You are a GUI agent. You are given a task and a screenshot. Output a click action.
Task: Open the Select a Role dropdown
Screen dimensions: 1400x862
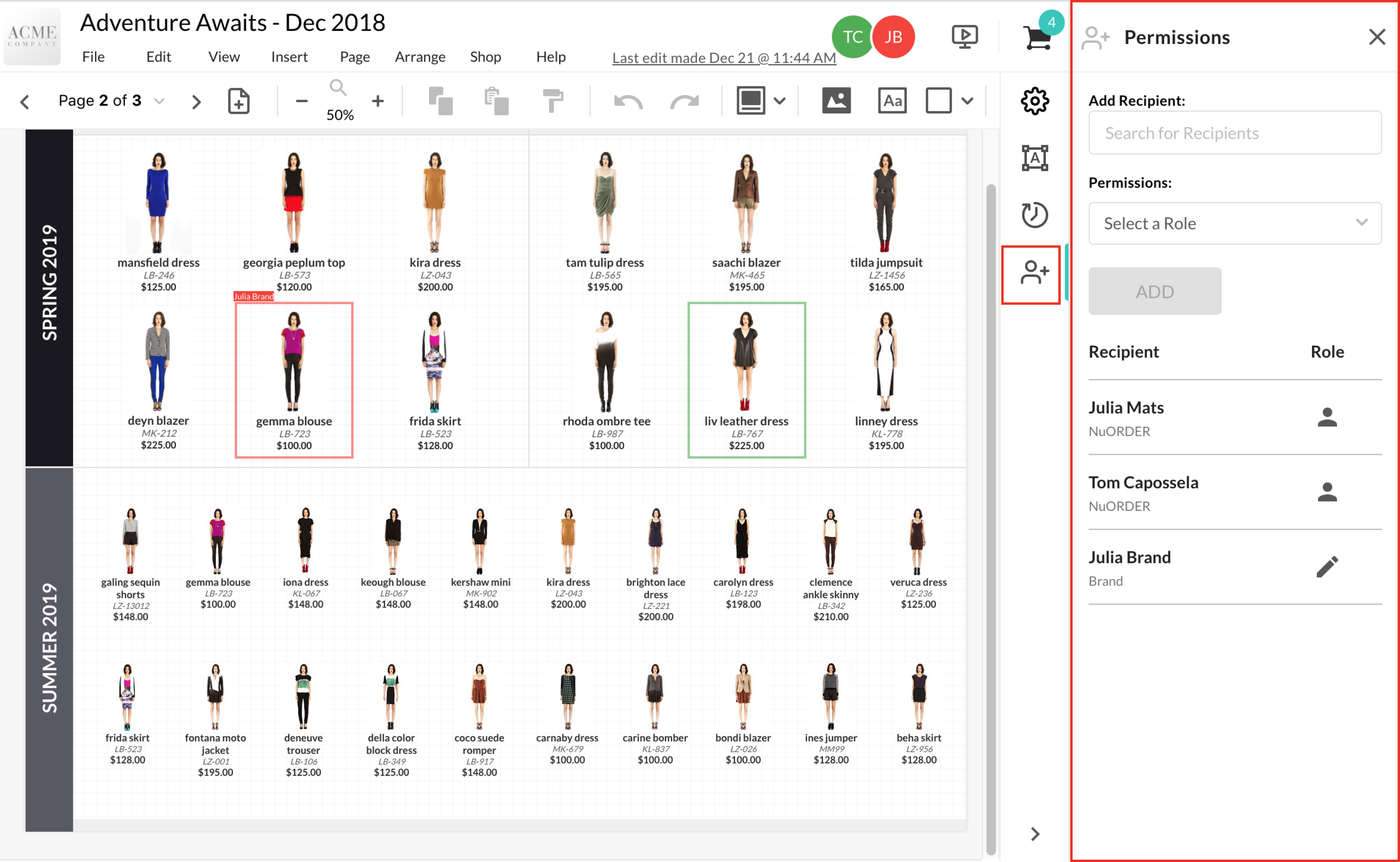pos(1235,223)
